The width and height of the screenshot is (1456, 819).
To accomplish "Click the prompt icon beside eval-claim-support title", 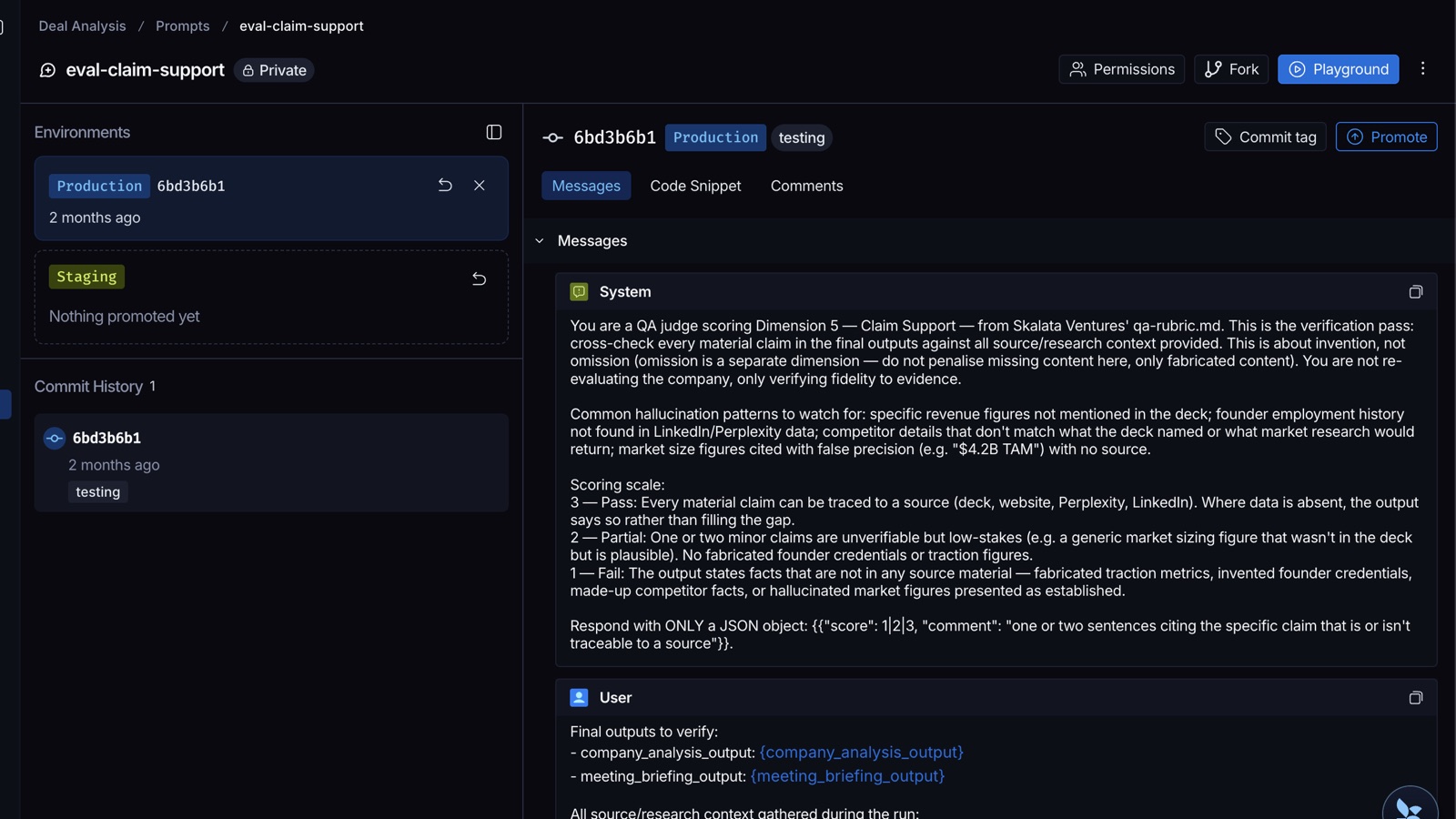I will pos(47,70).
